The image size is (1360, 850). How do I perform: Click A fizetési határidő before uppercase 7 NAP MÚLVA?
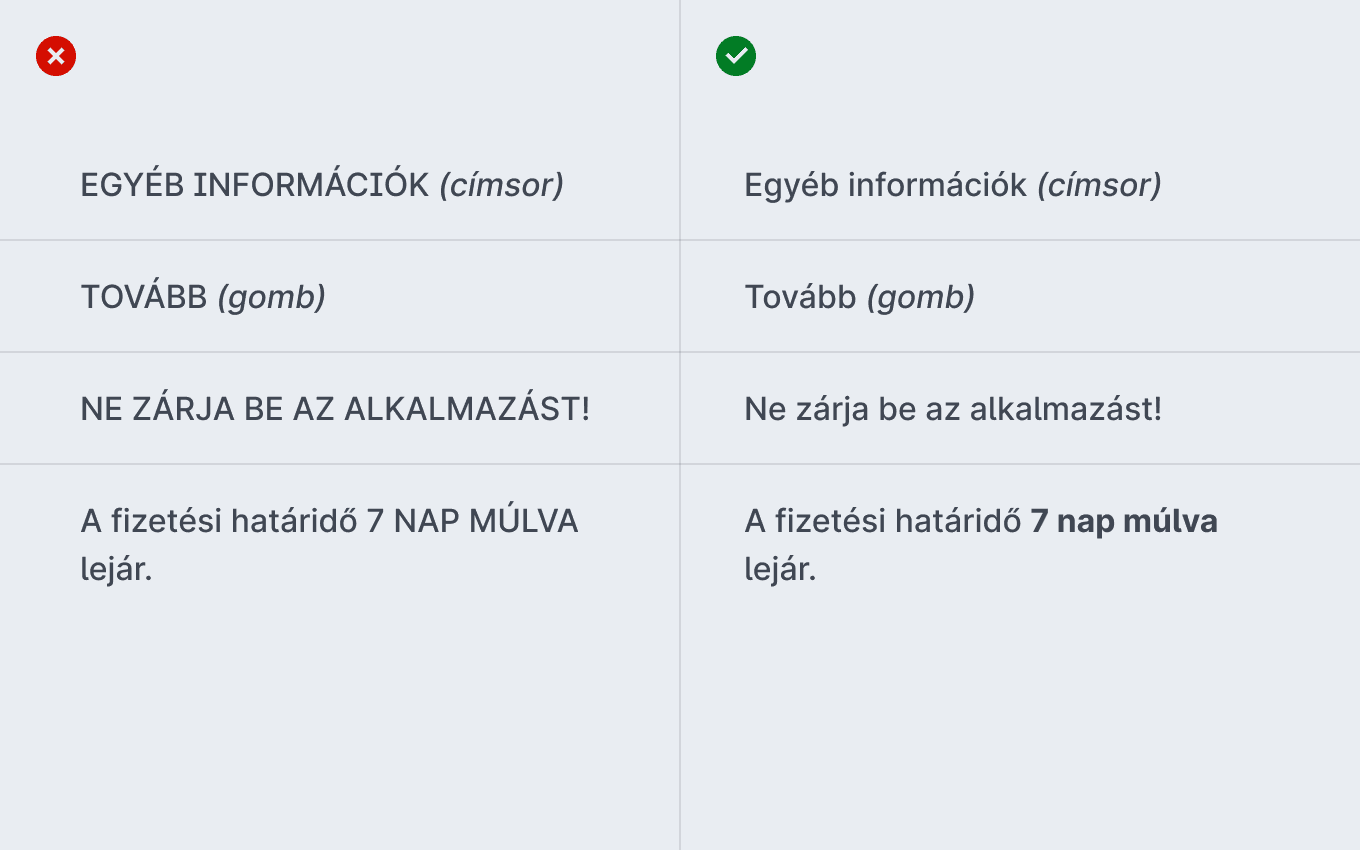pyautogui.click(x=219, y=521)
